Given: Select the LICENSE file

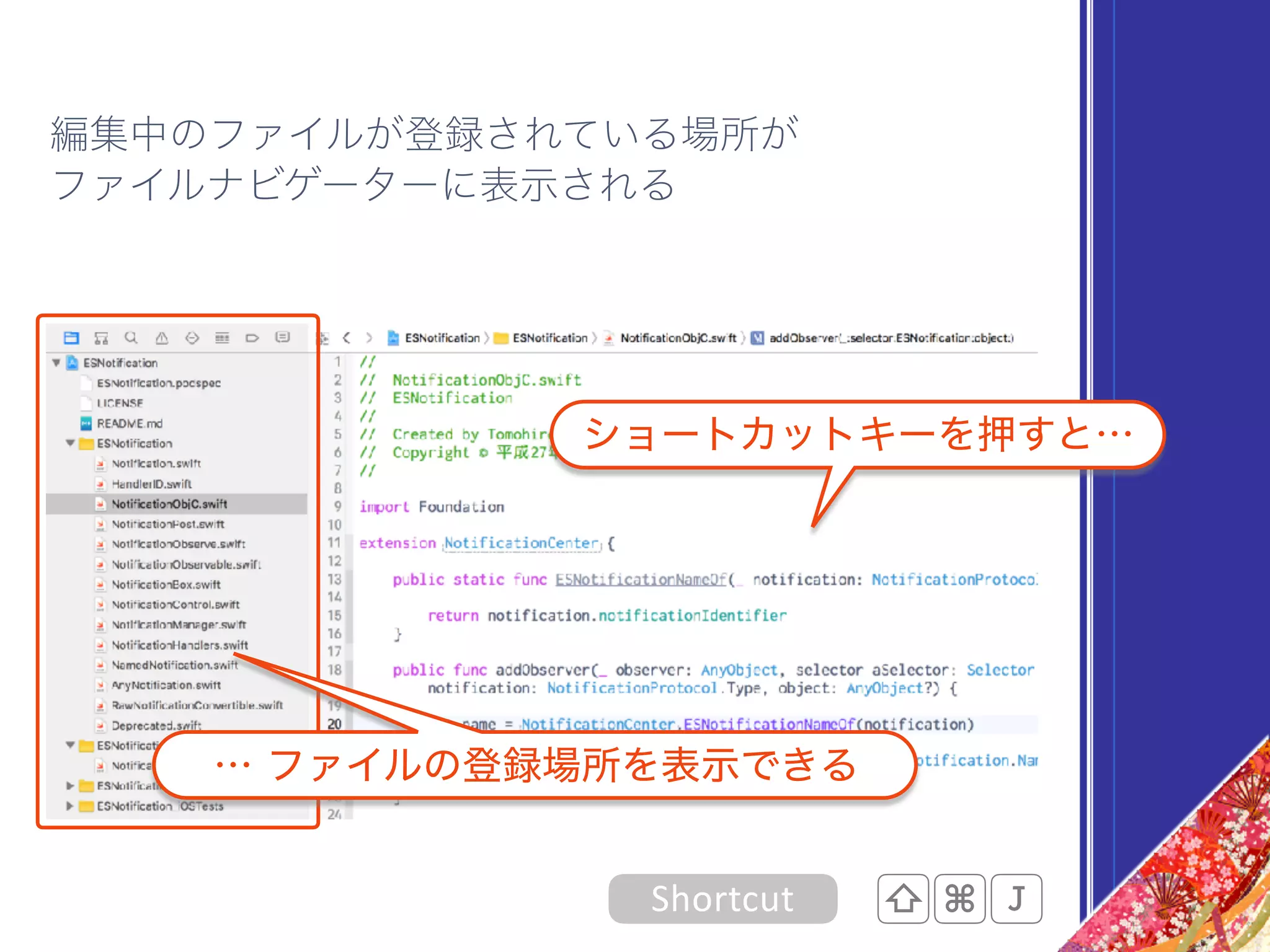Looking at the screenshot, I should (120, 403).
